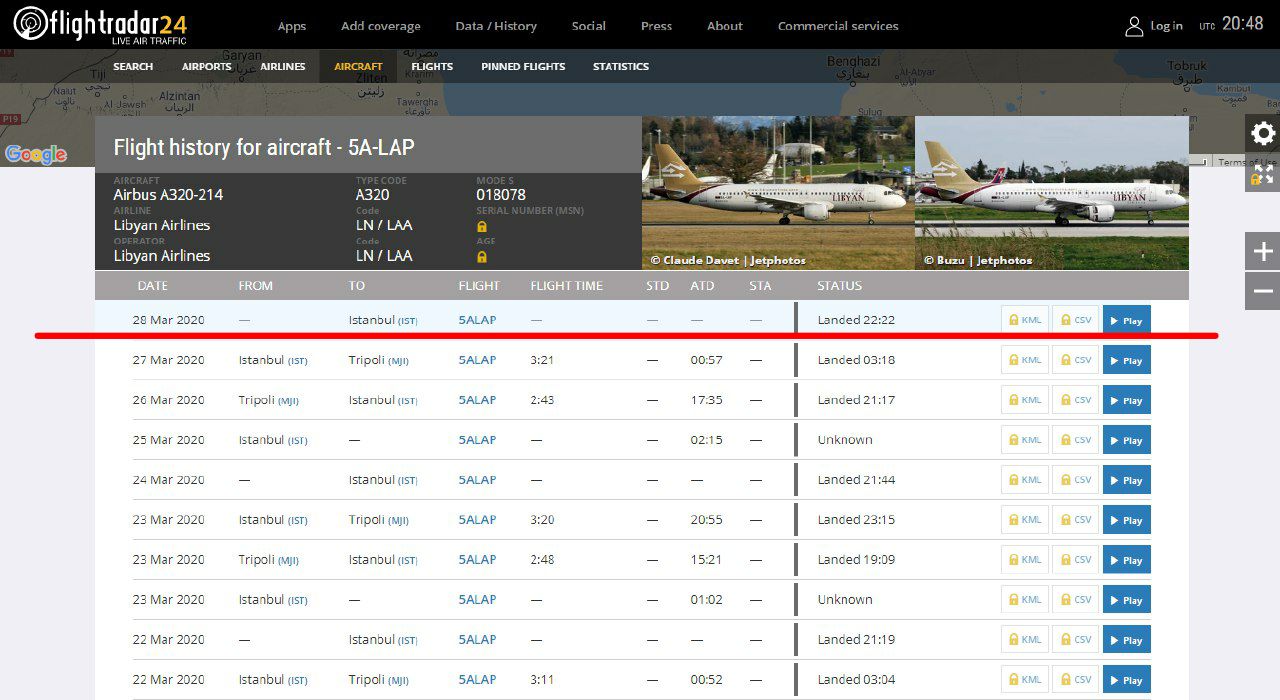Open the map settings gear
The image size is (1280, 700).
[1263, 133]
